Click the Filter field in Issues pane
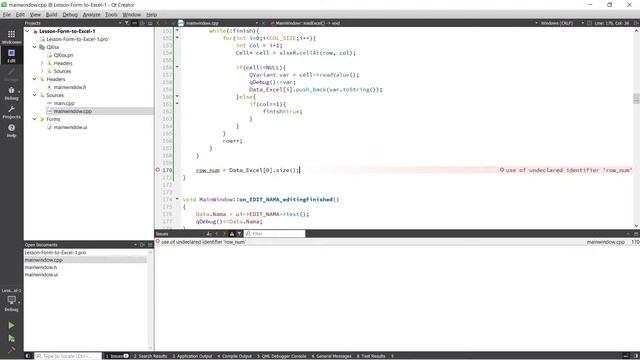This screenshot has height=360, width=640. [x=274, y=234]
